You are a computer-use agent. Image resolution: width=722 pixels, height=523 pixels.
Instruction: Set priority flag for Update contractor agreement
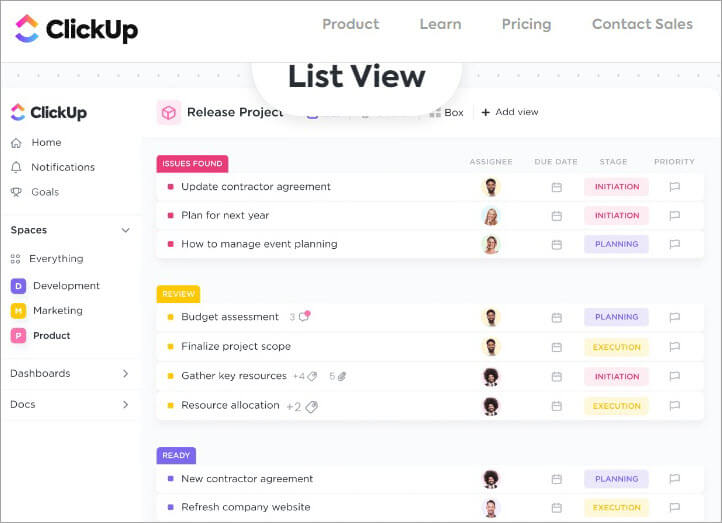point(675,186)
